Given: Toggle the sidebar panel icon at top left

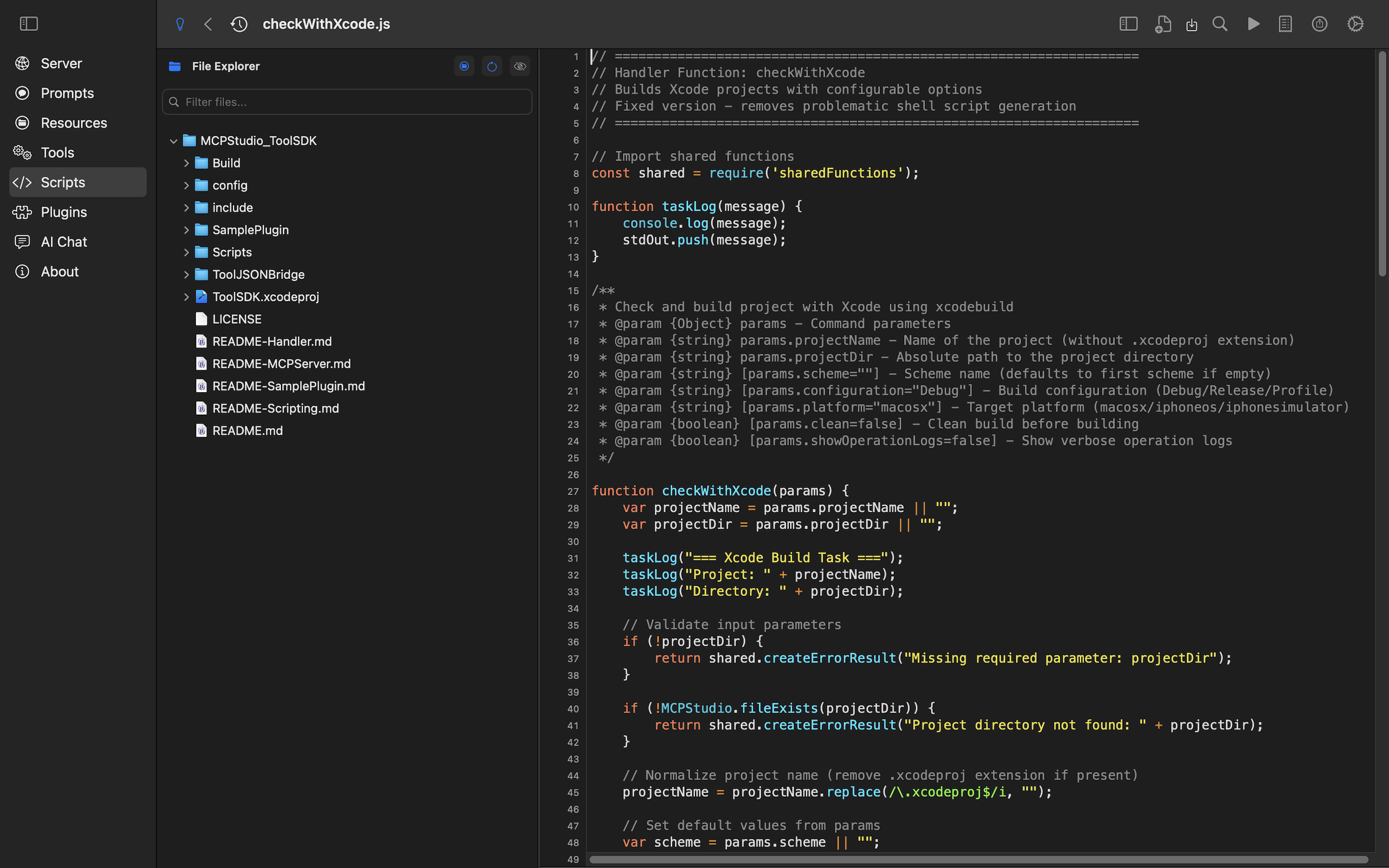Looking at the screenshot, I should pos(29,23).
